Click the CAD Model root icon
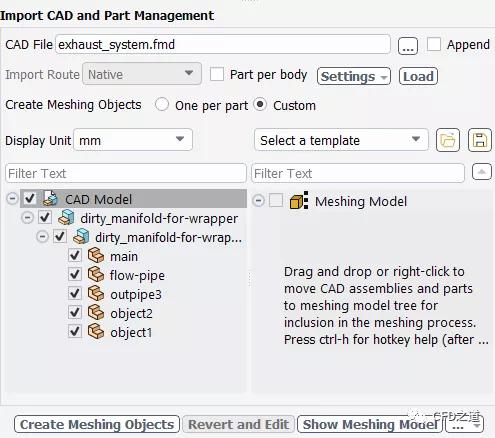This screenshot has width=495, height=438. pos(50,198)
